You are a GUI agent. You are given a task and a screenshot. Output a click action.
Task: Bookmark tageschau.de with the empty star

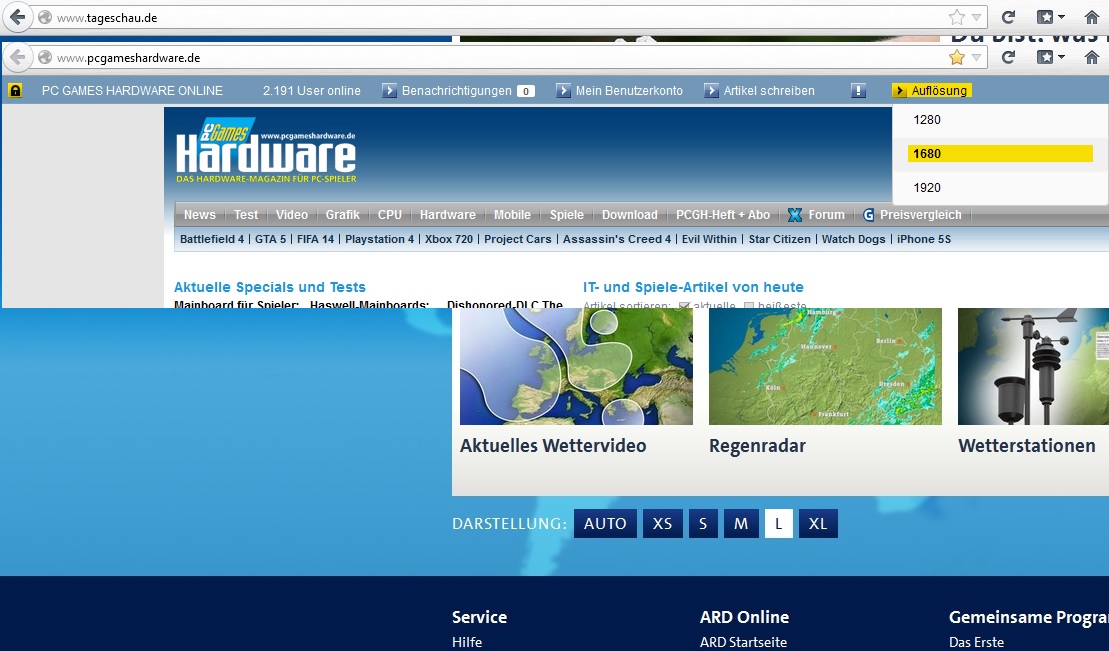pyautogui.click(x=956, y=17)
